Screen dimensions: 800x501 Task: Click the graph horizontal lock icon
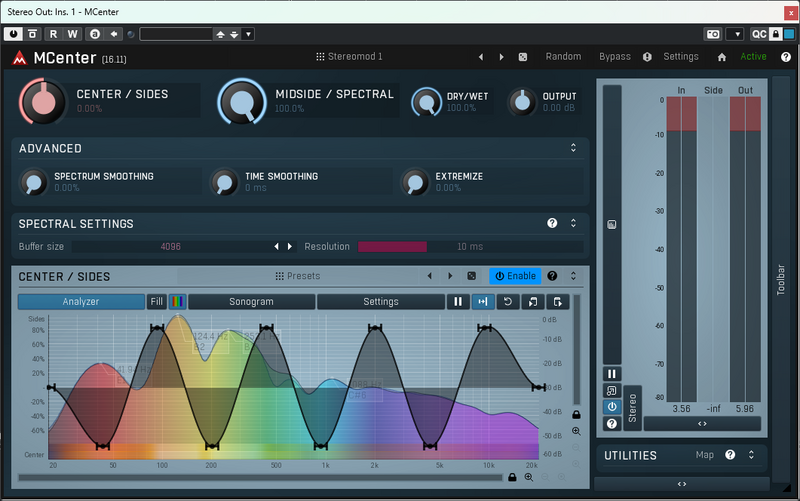tap(512, 478)
